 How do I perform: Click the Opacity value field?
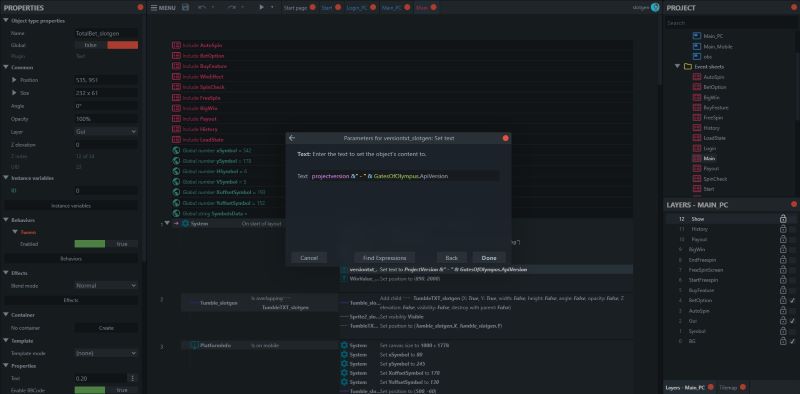click(x=106, y=119)
